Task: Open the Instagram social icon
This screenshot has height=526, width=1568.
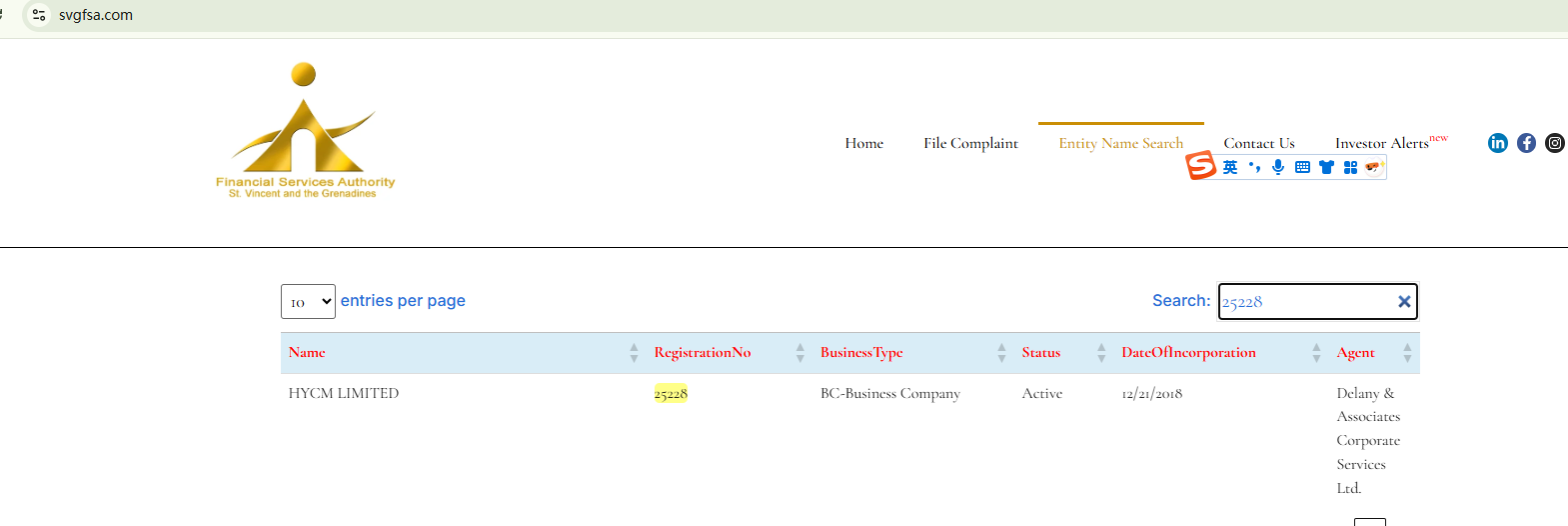Action: [x=1555, y=143]
